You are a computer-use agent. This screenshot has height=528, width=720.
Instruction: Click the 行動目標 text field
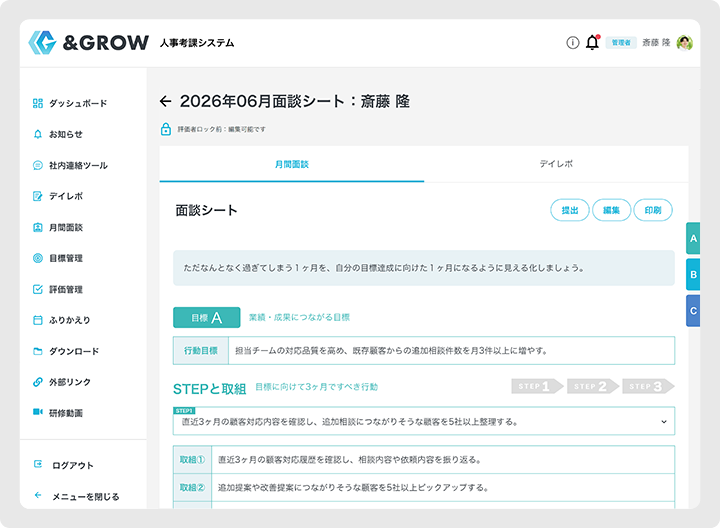tap(451, 351)
